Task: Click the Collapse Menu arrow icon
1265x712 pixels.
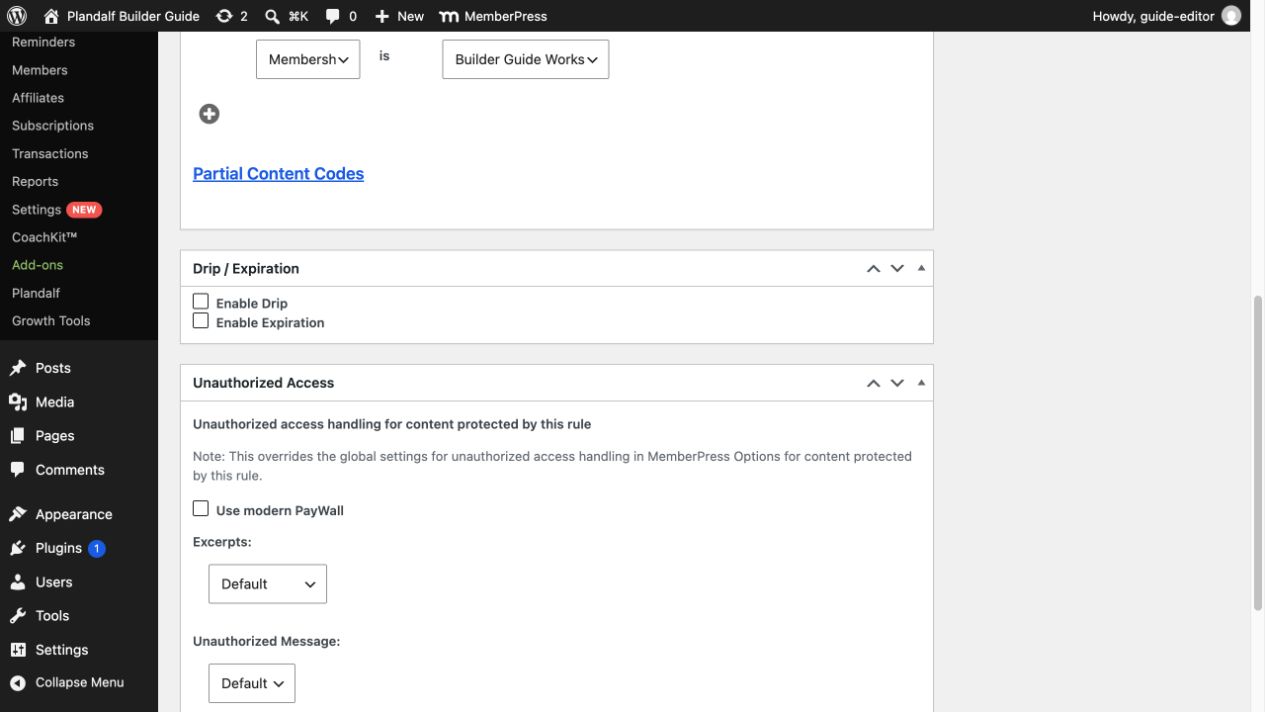Action: coord(18,683)
